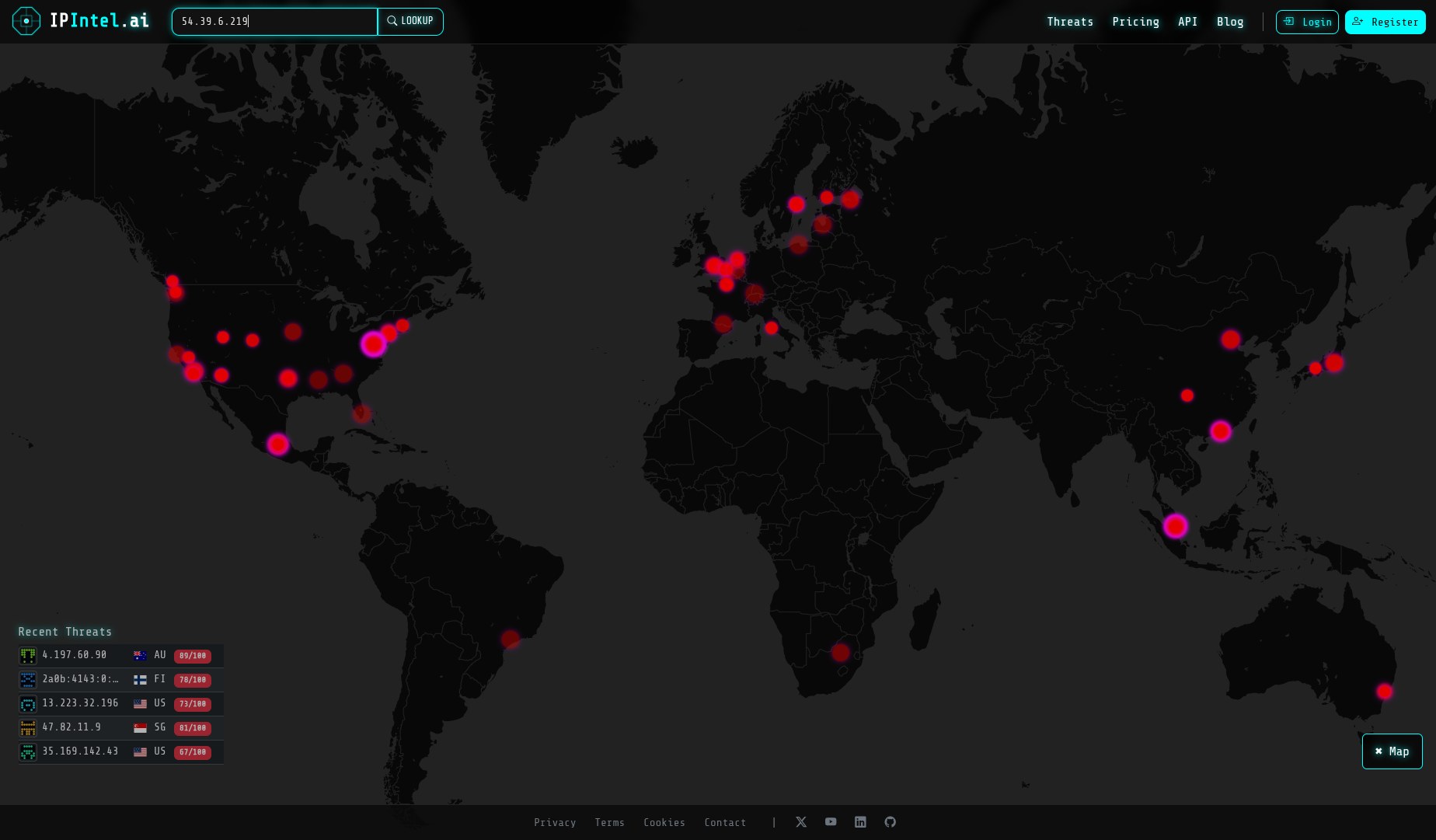The image size is (1436, 840).
Task: Click the threat marker in southeast Australia
Action: point(1385,692)
